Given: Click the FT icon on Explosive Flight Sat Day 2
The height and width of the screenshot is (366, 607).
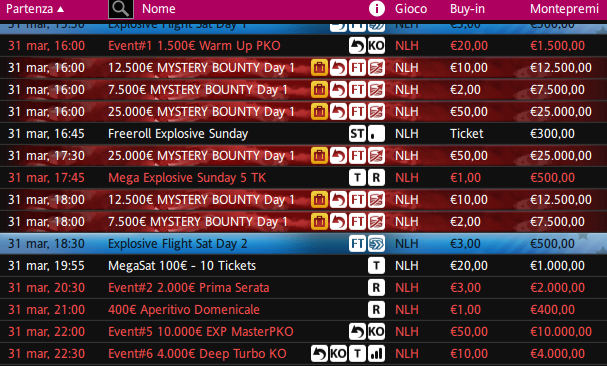Looking at the screenshot, I should [x=357, y=244].
